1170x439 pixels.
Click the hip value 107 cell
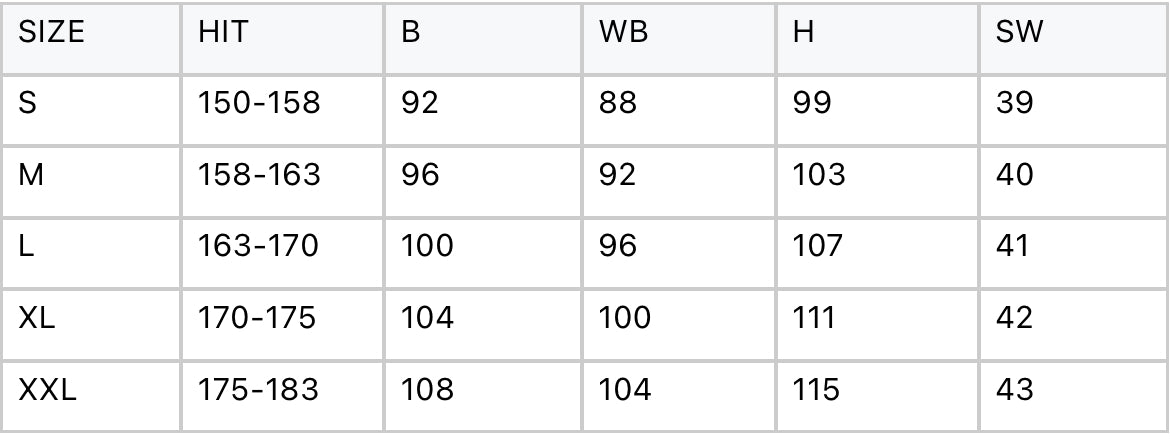pos(817,246)
